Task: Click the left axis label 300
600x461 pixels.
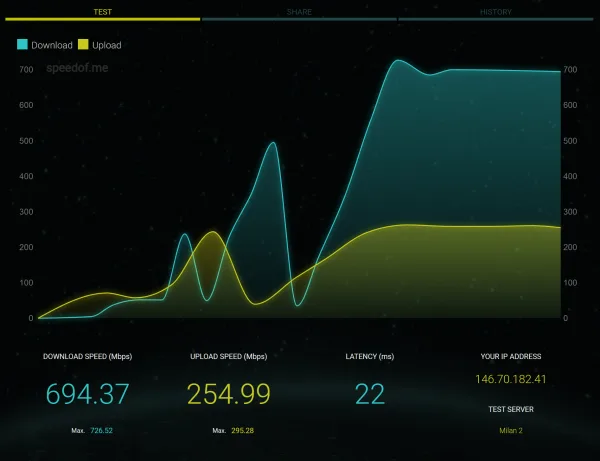Action: [x=26, y=212]
